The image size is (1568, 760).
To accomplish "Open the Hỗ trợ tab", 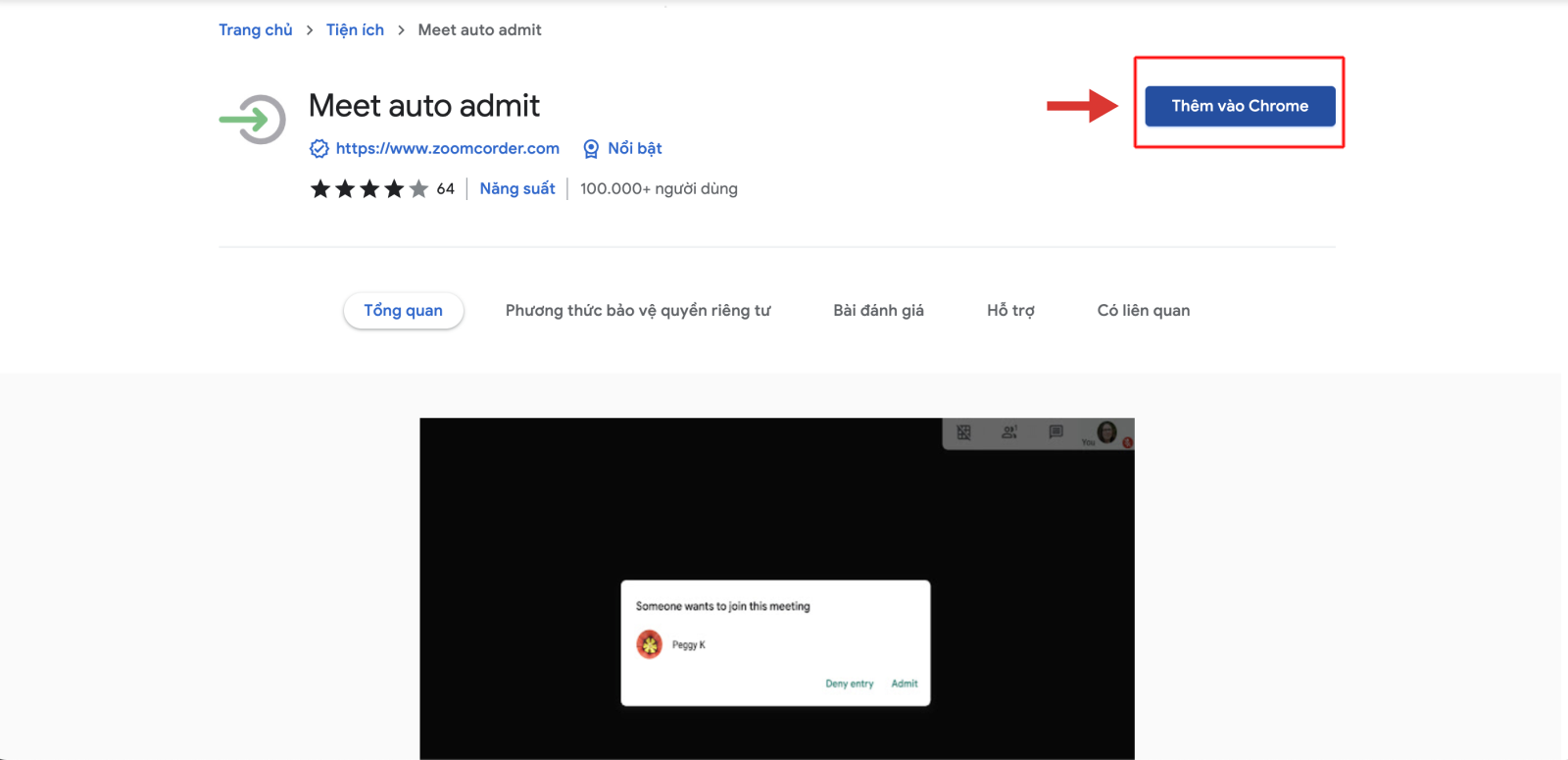I will tap(1010, 310).
